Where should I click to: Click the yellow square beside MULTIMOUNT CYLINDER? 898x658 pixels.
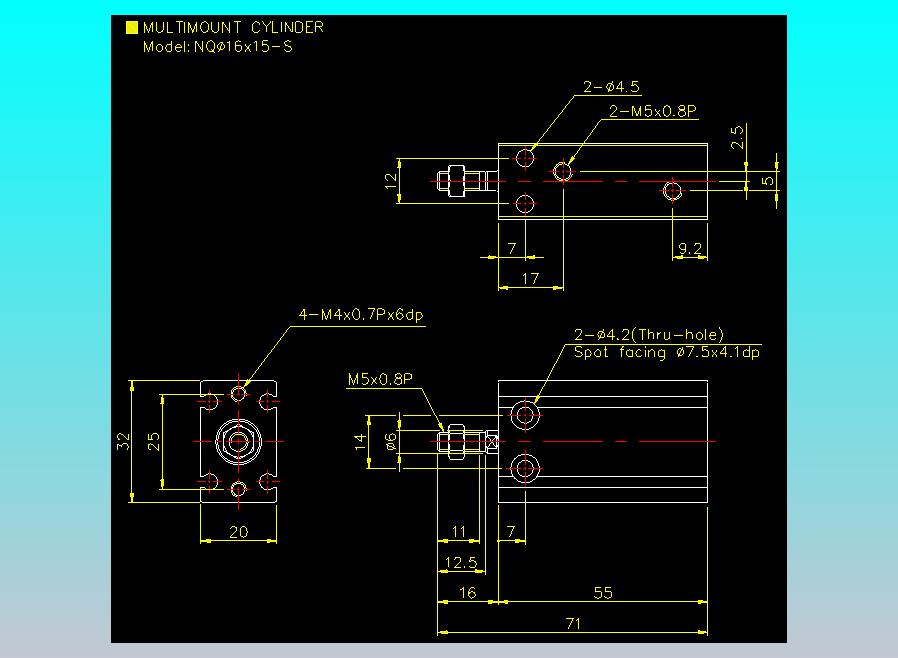pyautogui.click(x=132, y=27)
